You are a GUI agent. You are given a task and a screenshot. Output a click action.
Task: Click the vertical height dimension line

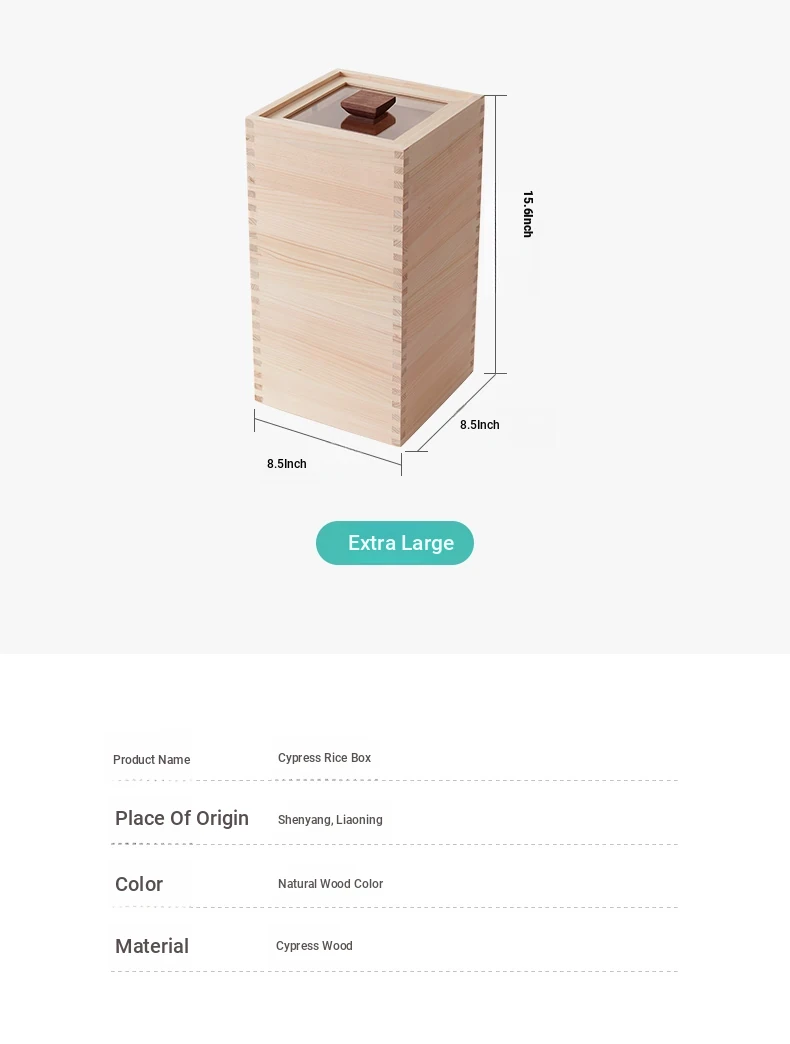[495, 234]
